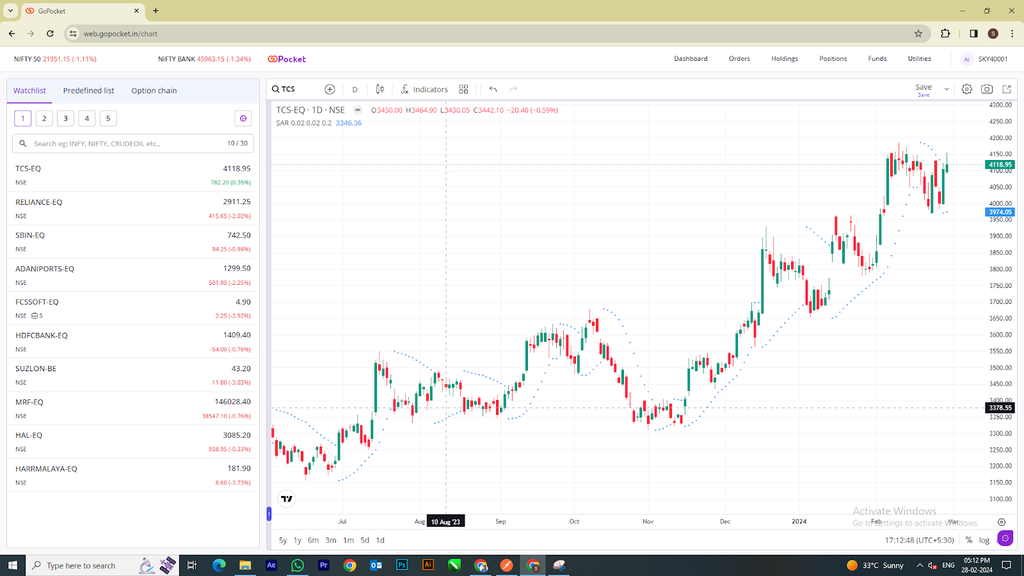Viewport: 1024px width, 576px height.
Task: Open the Holdings page from top navigation
Action: pyautogui.click(x=784, y=59)
